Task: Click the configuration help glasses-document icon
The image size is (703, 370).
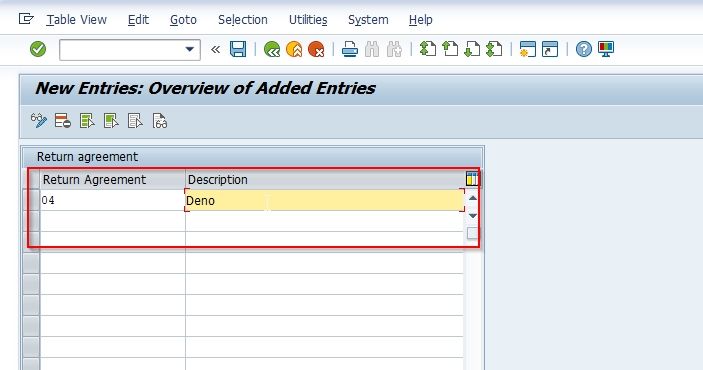Action: pyautogui.click(x=160, y=121)
